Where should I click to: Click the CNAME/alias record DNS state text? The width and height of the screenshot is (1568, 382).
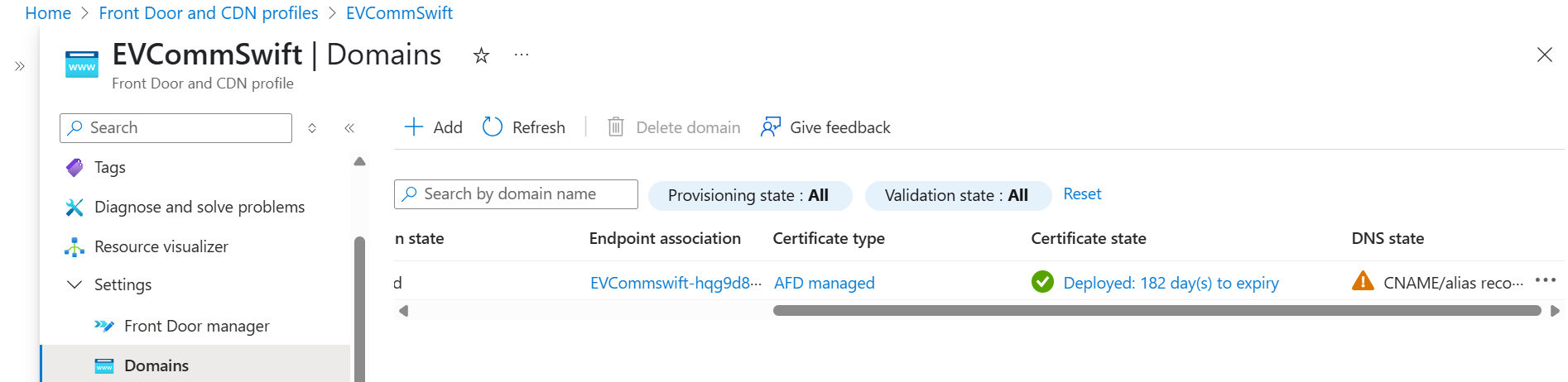[1453, 283]
